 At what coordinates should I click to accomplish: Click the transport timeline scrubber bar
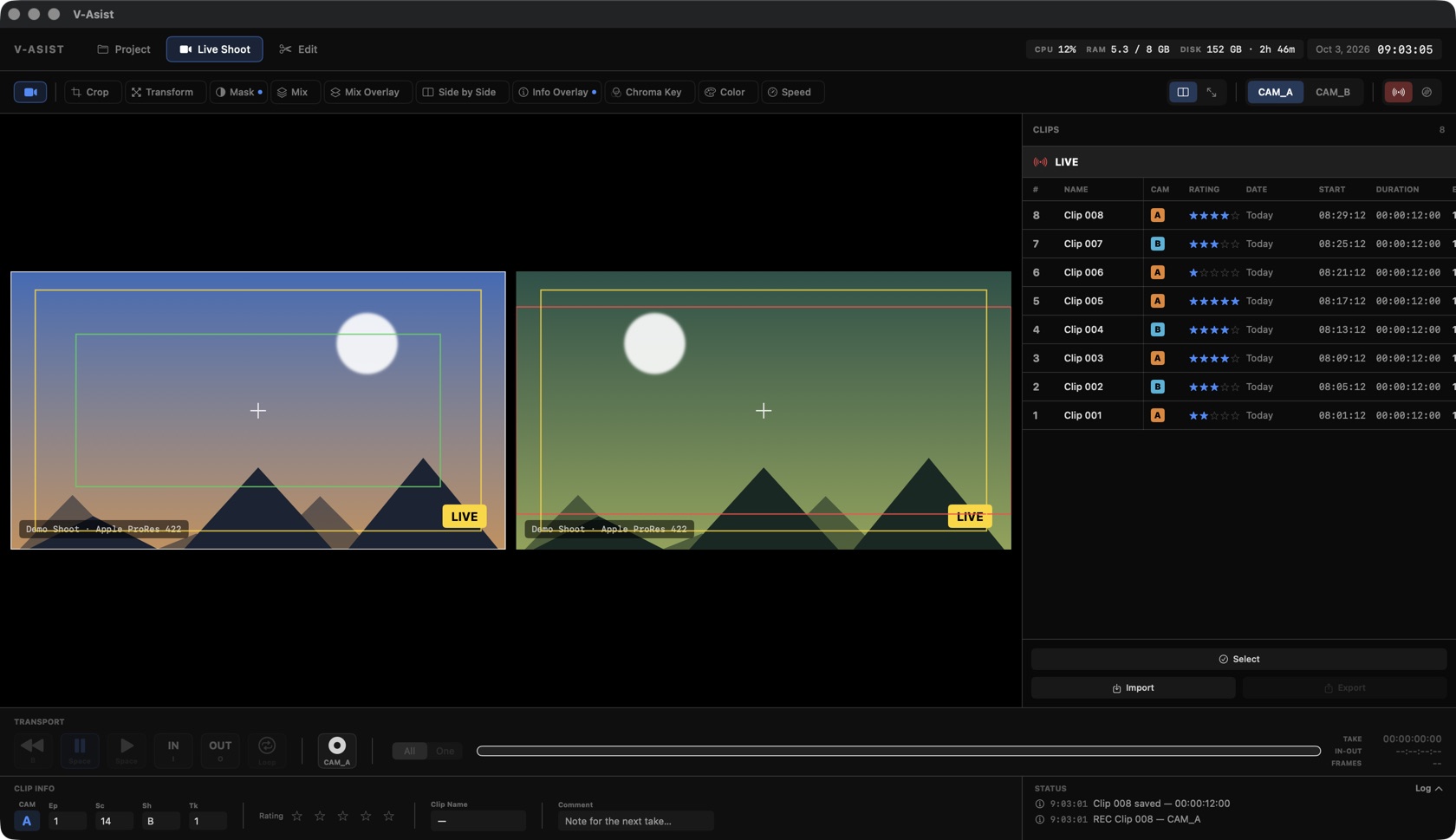898,751
